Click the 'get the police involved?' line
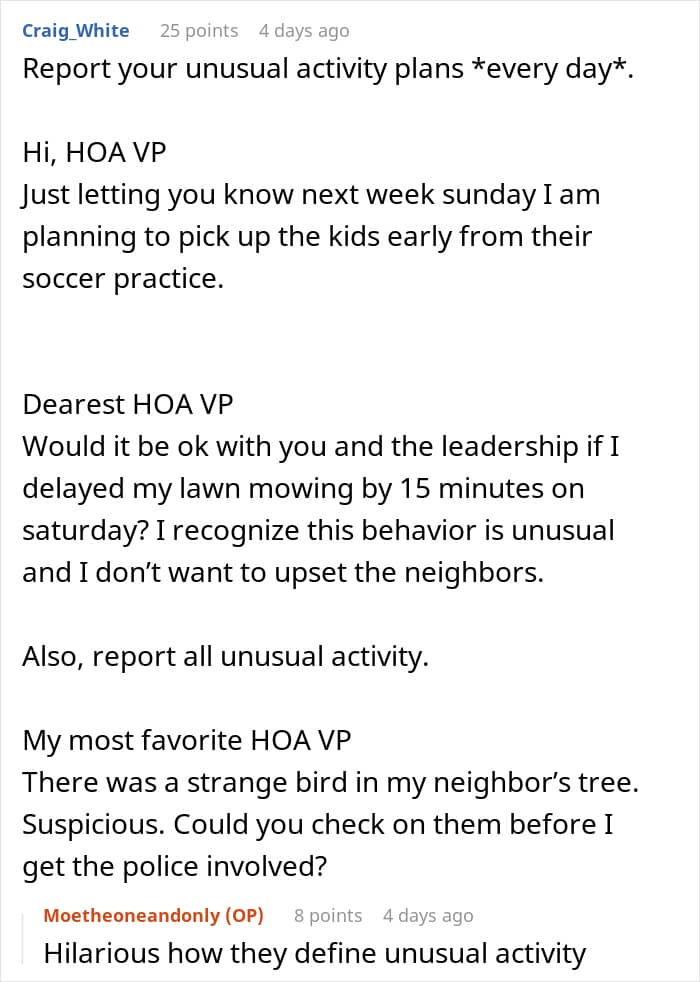The image size is (700, 982). (175, 867)
